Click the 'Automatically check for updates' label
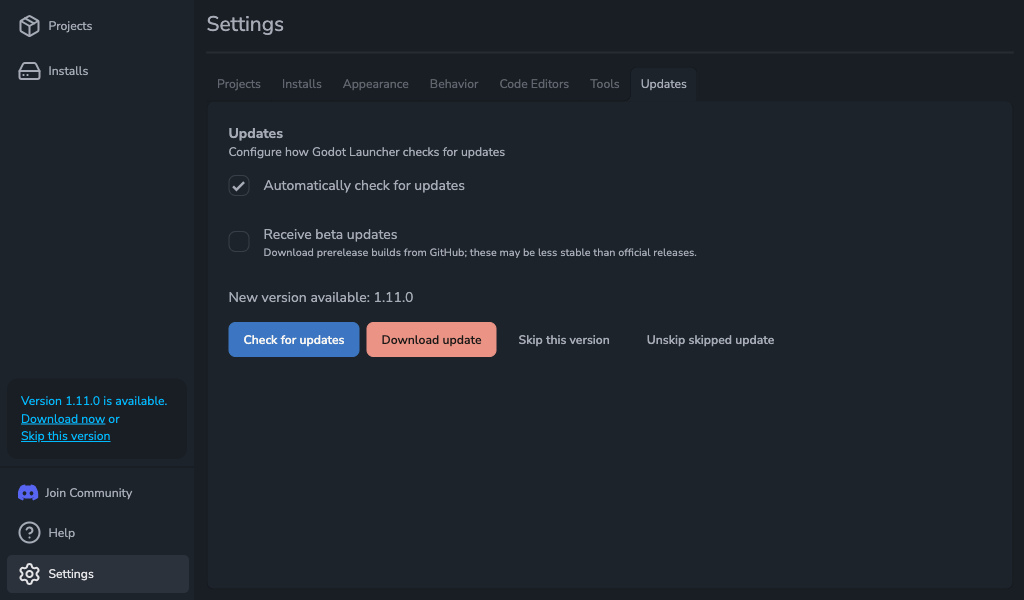 click(364, 185)
